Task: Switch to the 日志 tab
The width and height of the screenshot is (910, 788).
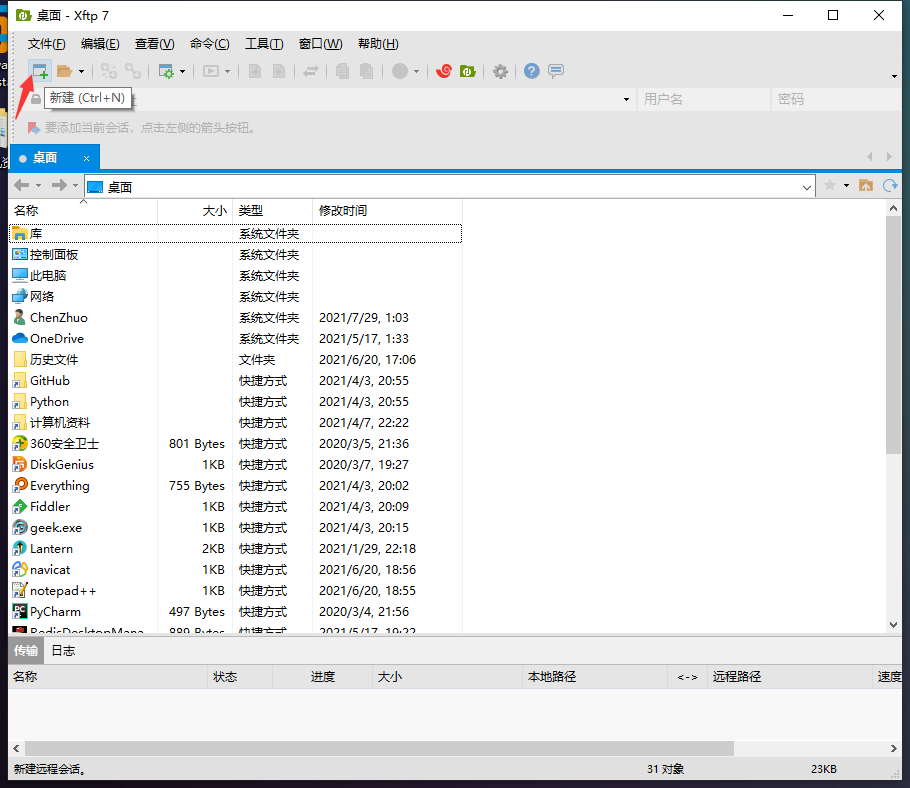Action: click(x=63, y=650)
